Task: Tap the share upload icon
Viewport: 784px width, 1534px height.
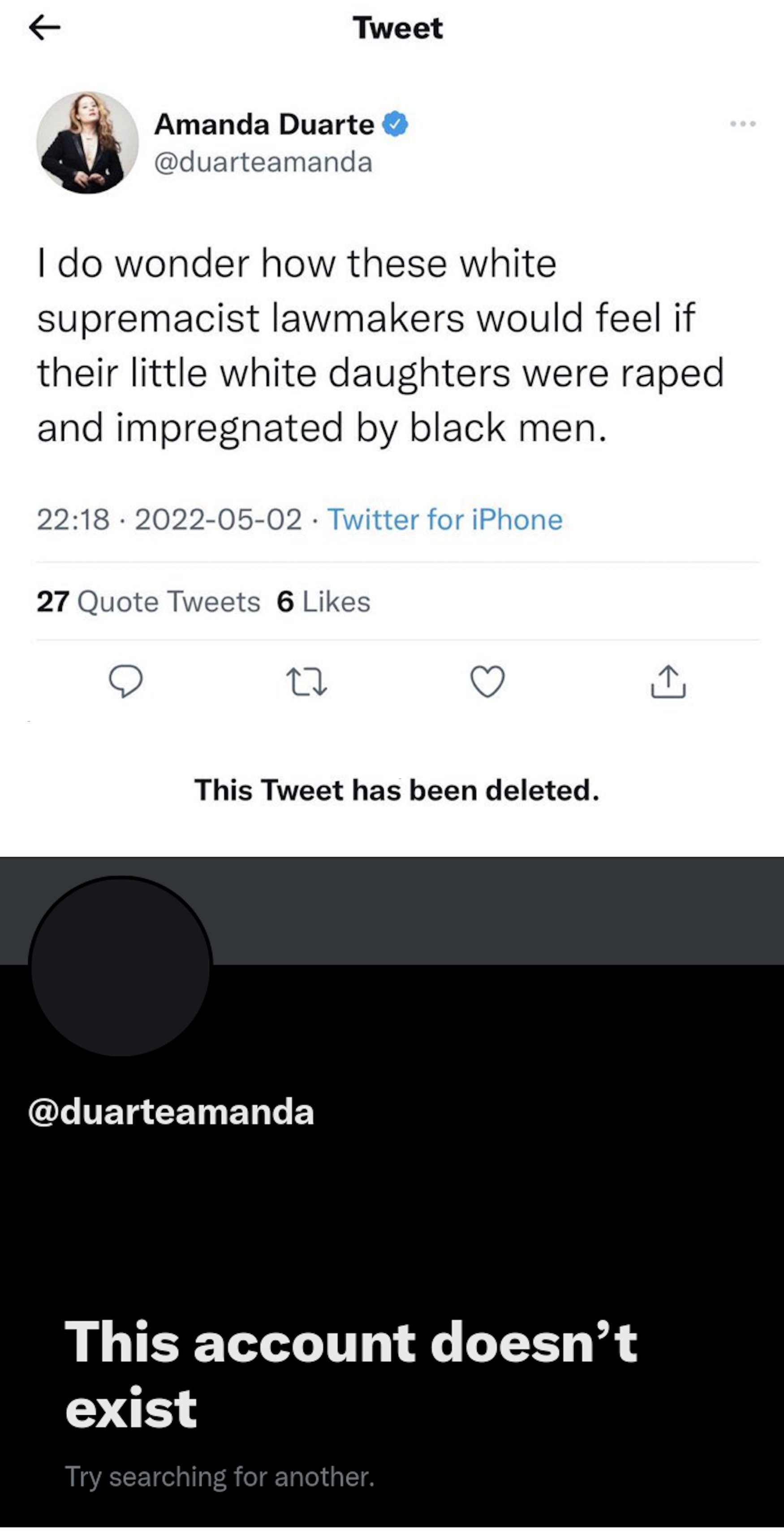Action: pyautogui.click(x=668, y=681)
